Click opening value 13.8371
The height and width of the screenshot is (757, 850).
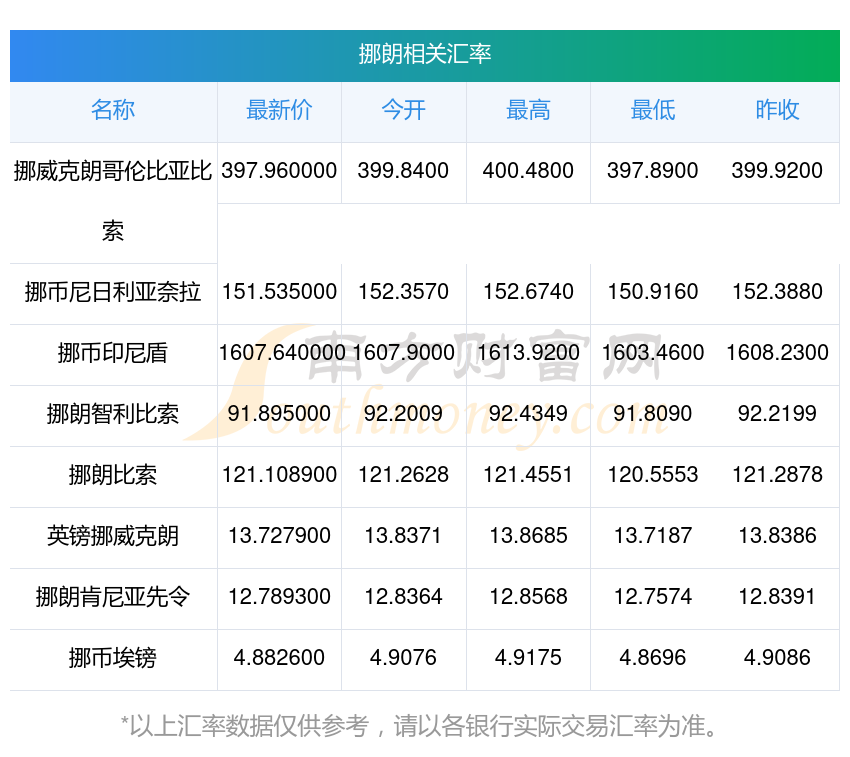tap(403, 536)
